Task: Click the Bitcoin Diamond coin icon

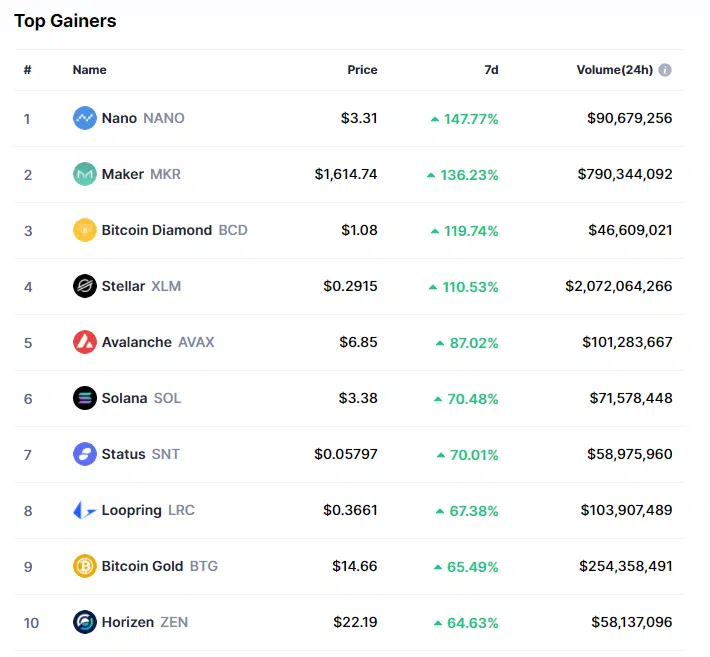Action: pyautogui.click(x=85, y=230)
